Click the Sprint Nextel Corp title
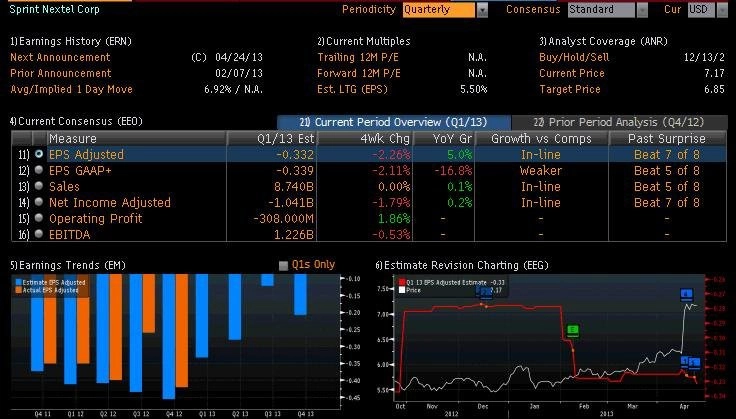The width and height of the screenshot is (736, 419). click(54, 9)
